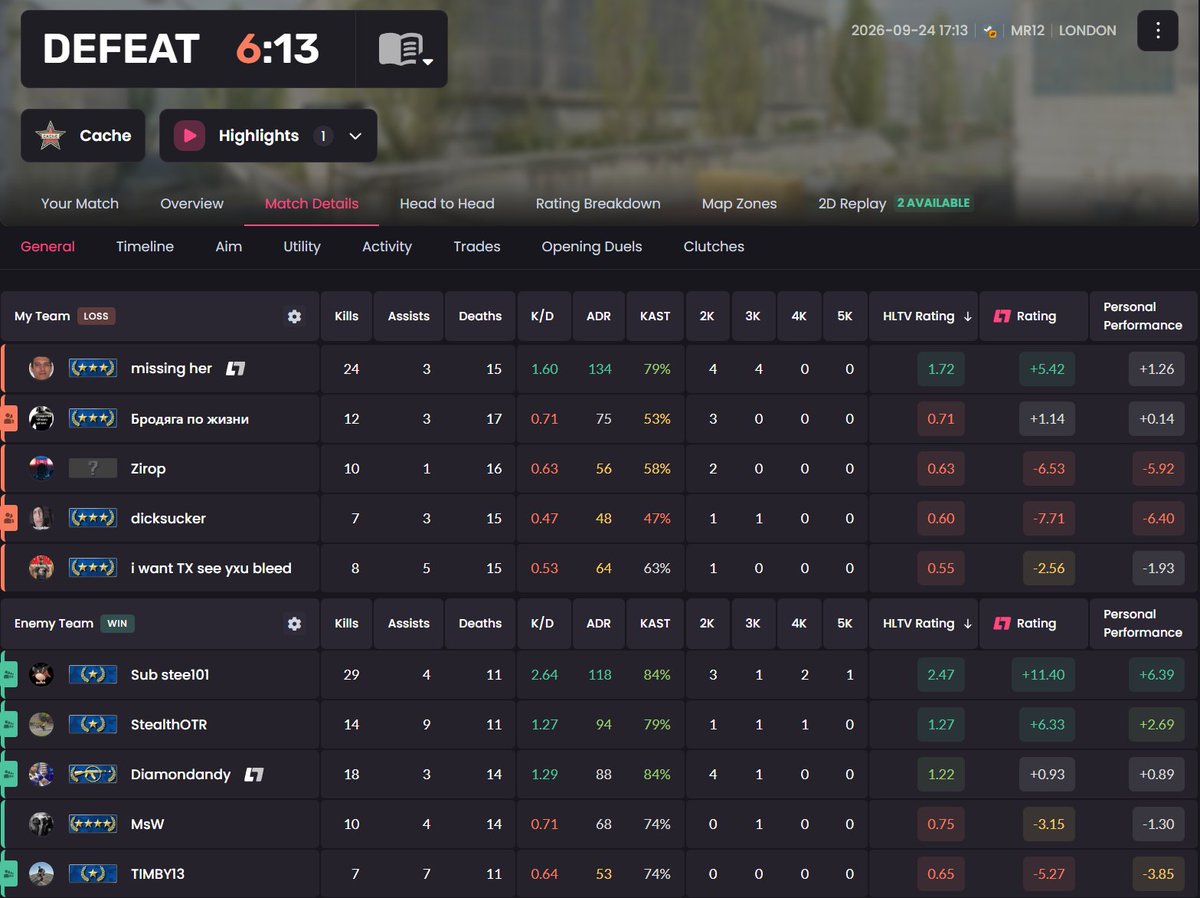Click Zirop's avatar picture
Image resolution: width=1200 pixels, height=898 pixels.
[41, 468]
